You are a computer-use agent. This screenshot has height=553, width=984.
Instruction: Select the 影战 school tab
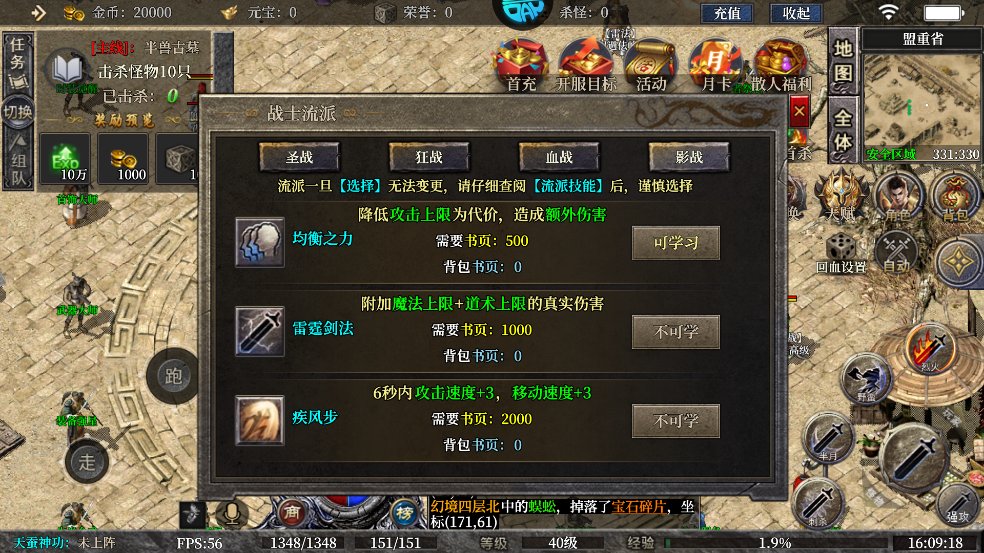[x=689, y=157]
